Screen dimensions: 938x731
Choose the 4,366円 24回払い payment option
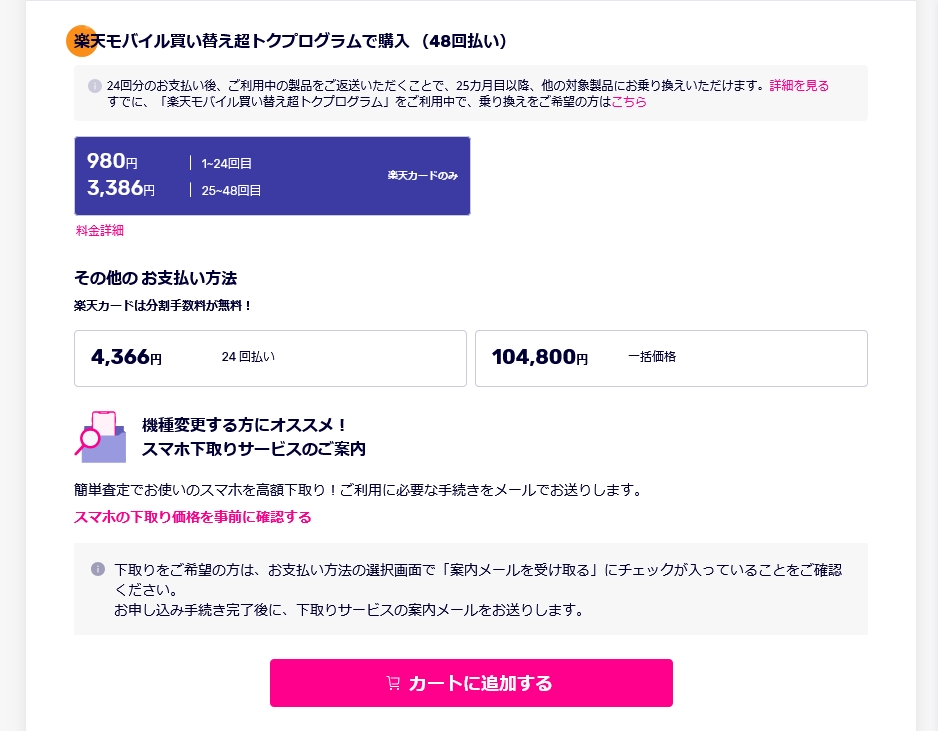pyautogui.click(x=270, y=358)
